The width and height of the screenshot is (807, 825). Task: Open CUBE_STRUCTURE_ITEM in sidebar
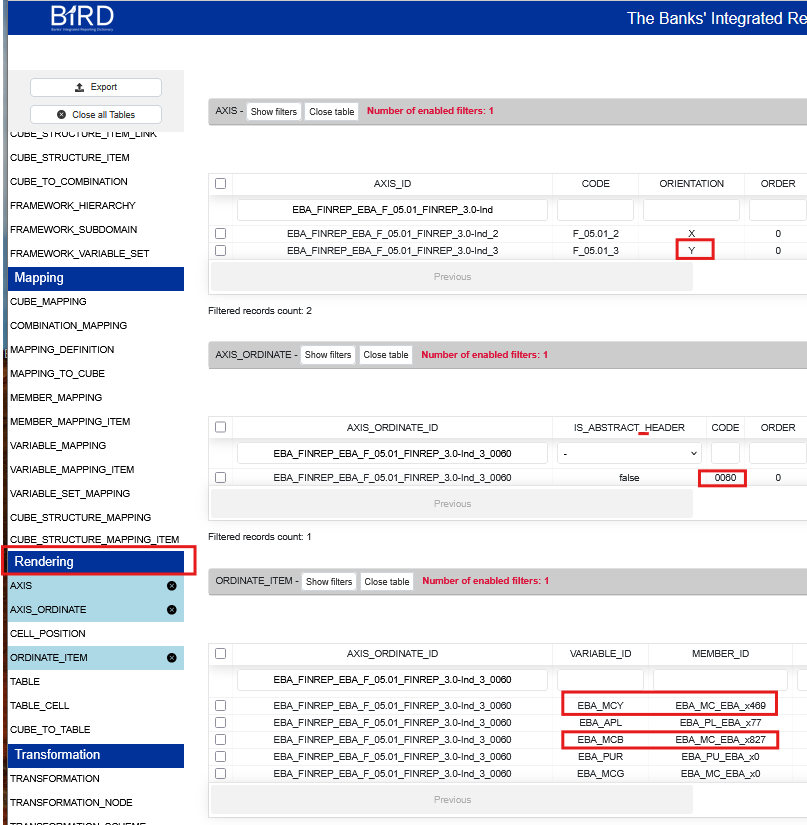pyautogui.click(x=70, y=158)
